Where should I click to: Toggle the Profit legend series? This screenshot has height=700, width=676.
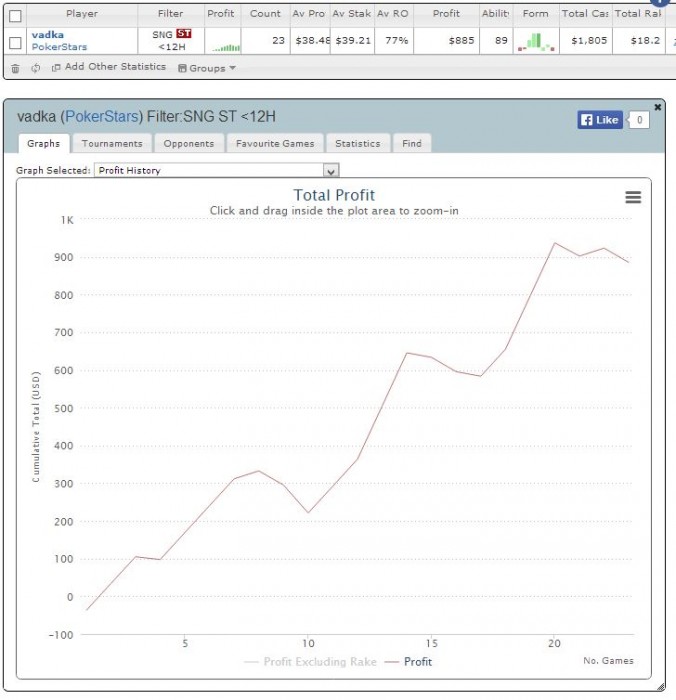[409, 662]
